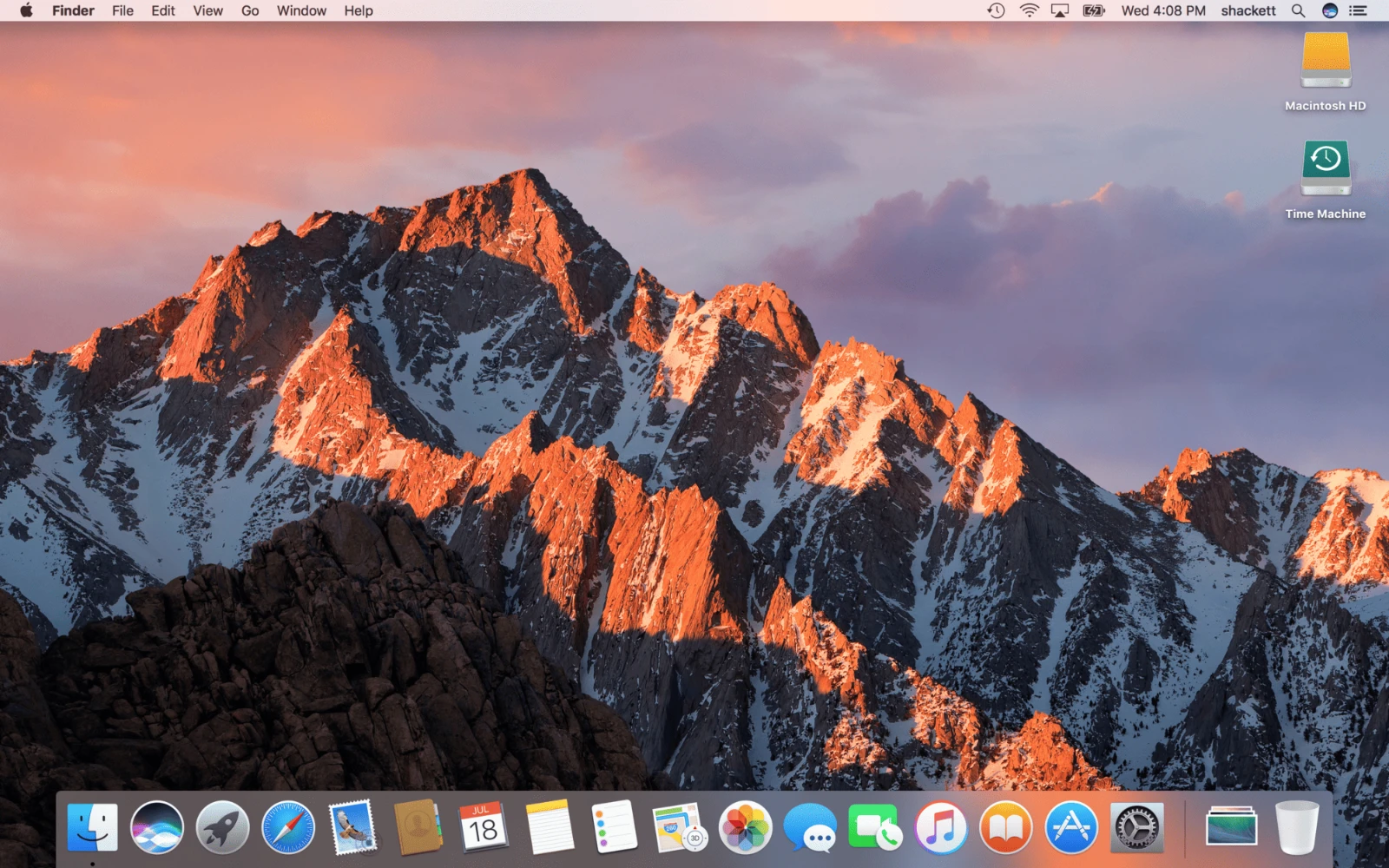This screenshot has width=1389, height=868.
Task: Activate Siri from the Dock
Action: pyautogui.click(x=157, y=827)
